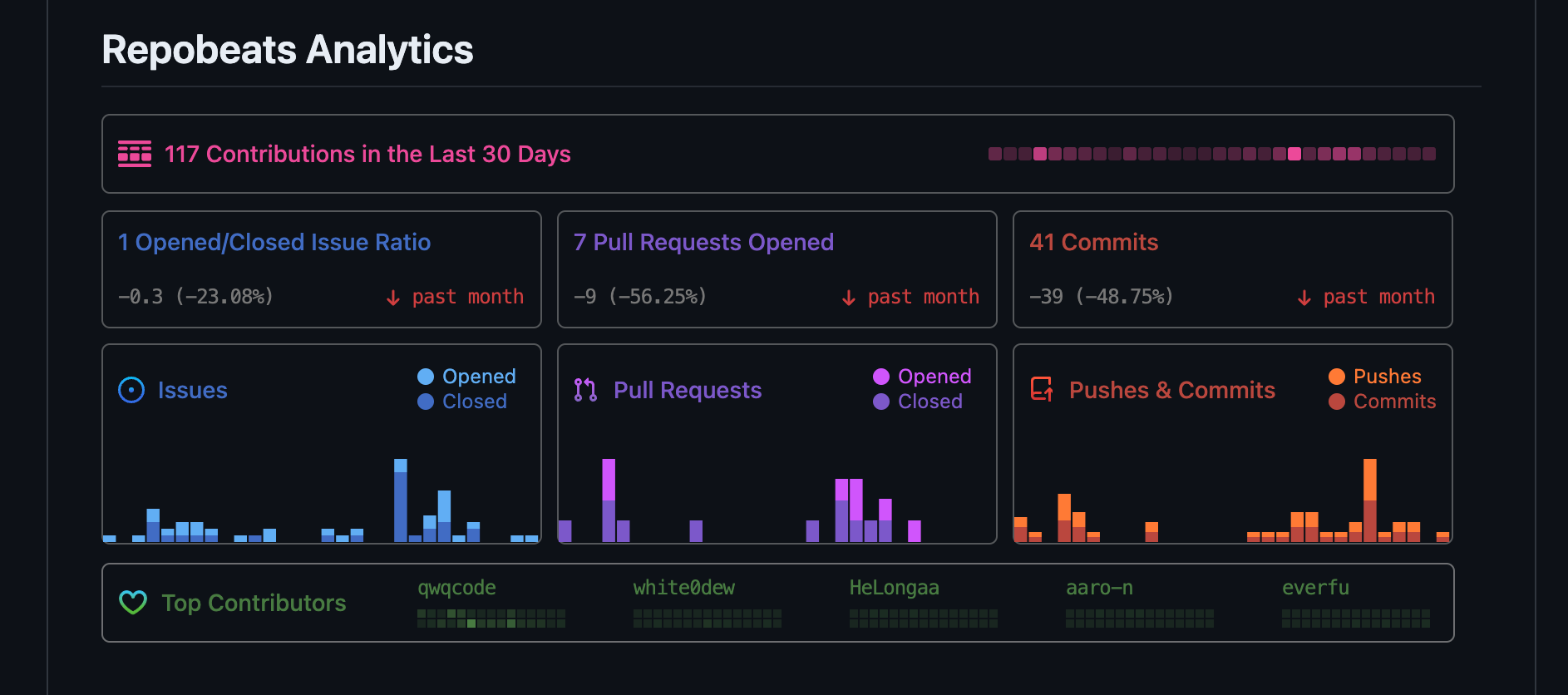This screenshot has height=695, width=1568.
Task: Toggle the Opened issues legend dot
Action: (426, 377)
